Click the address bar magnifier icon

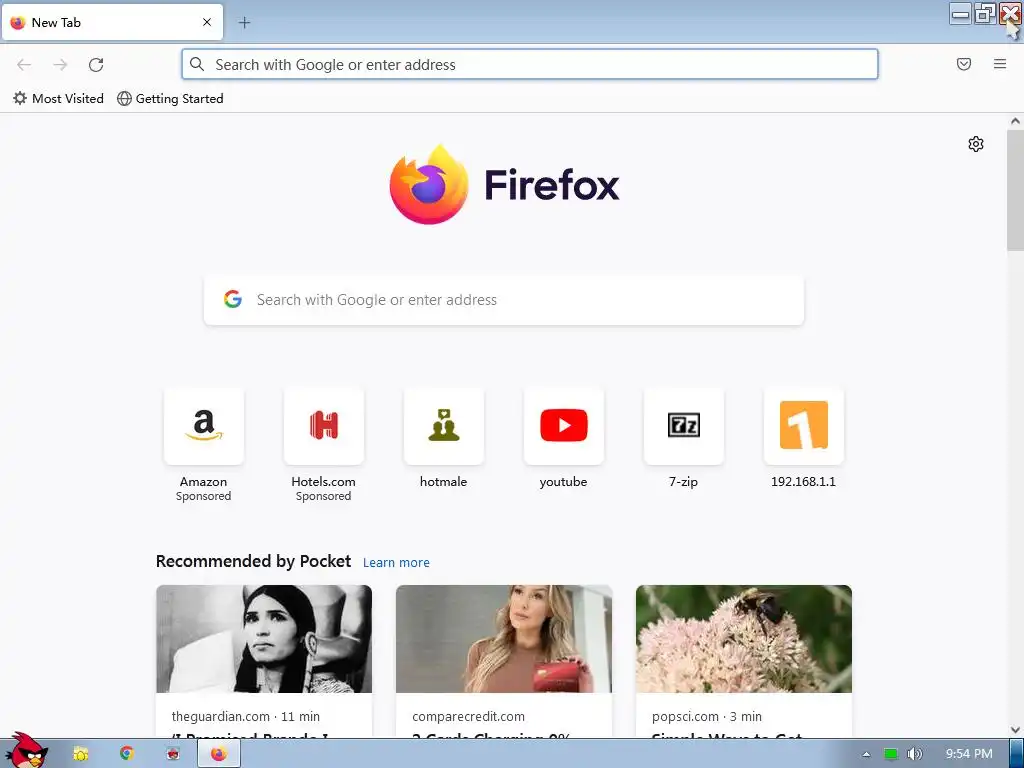pyautogui.click(x=197, y=64)
